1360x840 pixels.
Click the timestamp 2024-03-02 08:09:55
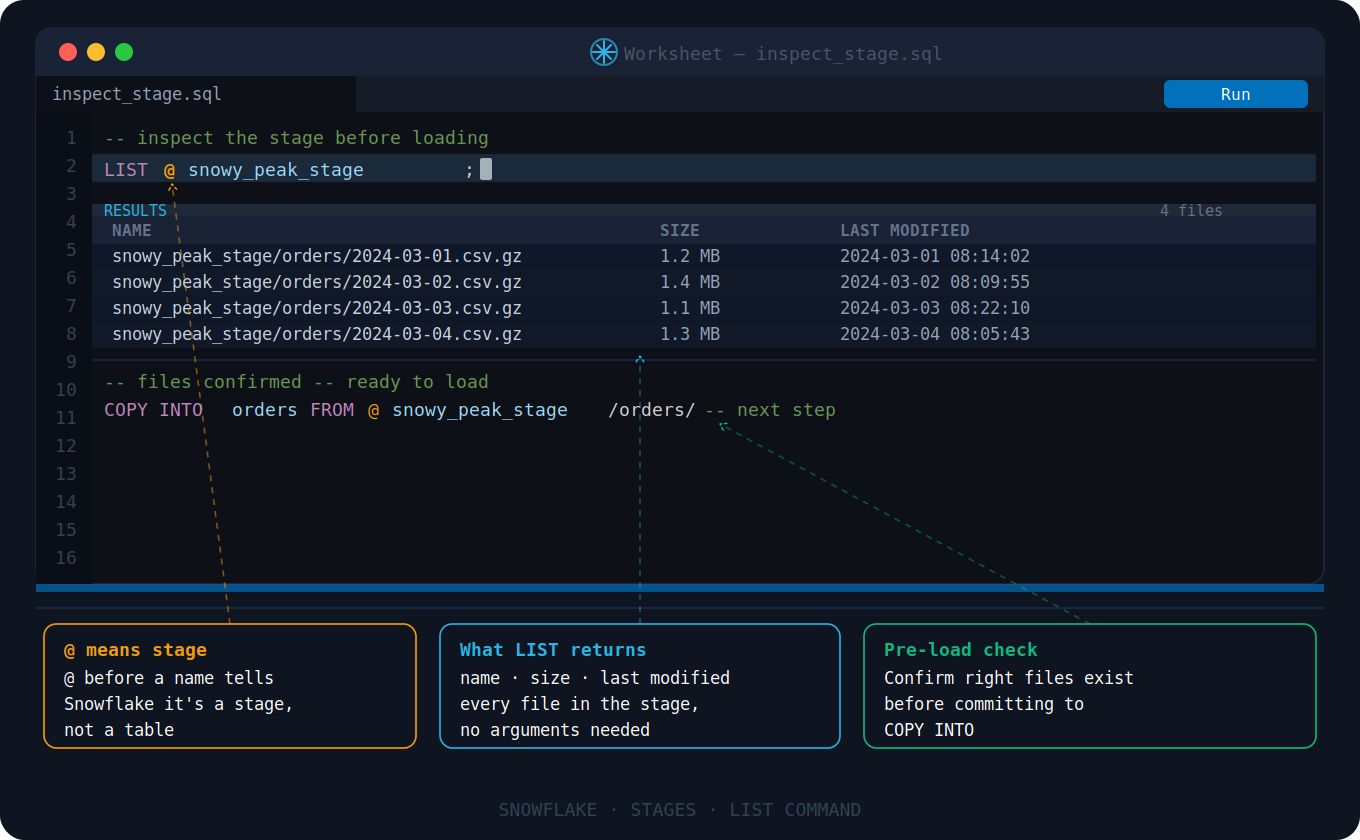tap(935, 282)
